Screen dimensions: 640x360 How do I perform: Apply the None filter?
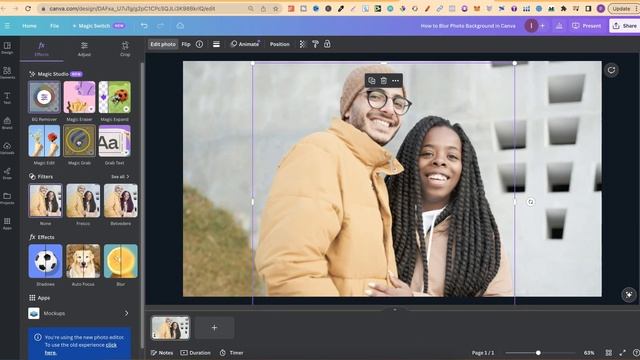pos(45,201)
